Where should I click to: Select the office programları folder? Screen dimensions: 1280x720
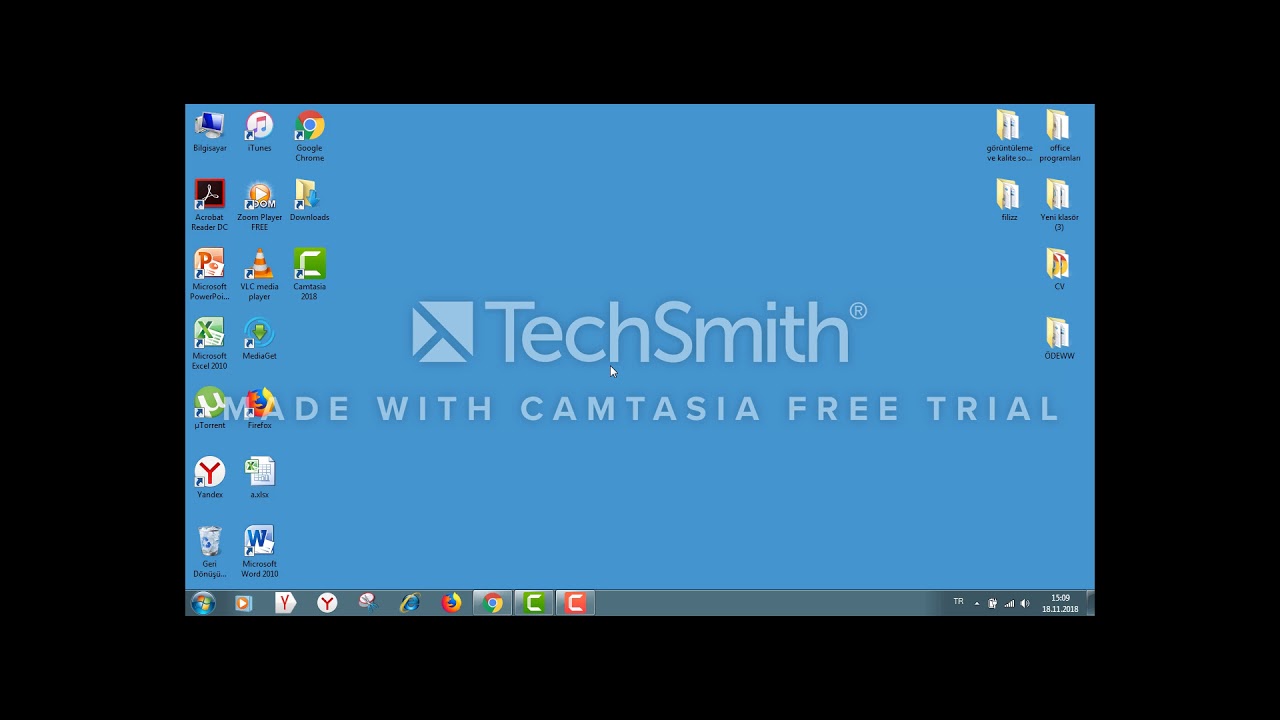coord(1059,136)
